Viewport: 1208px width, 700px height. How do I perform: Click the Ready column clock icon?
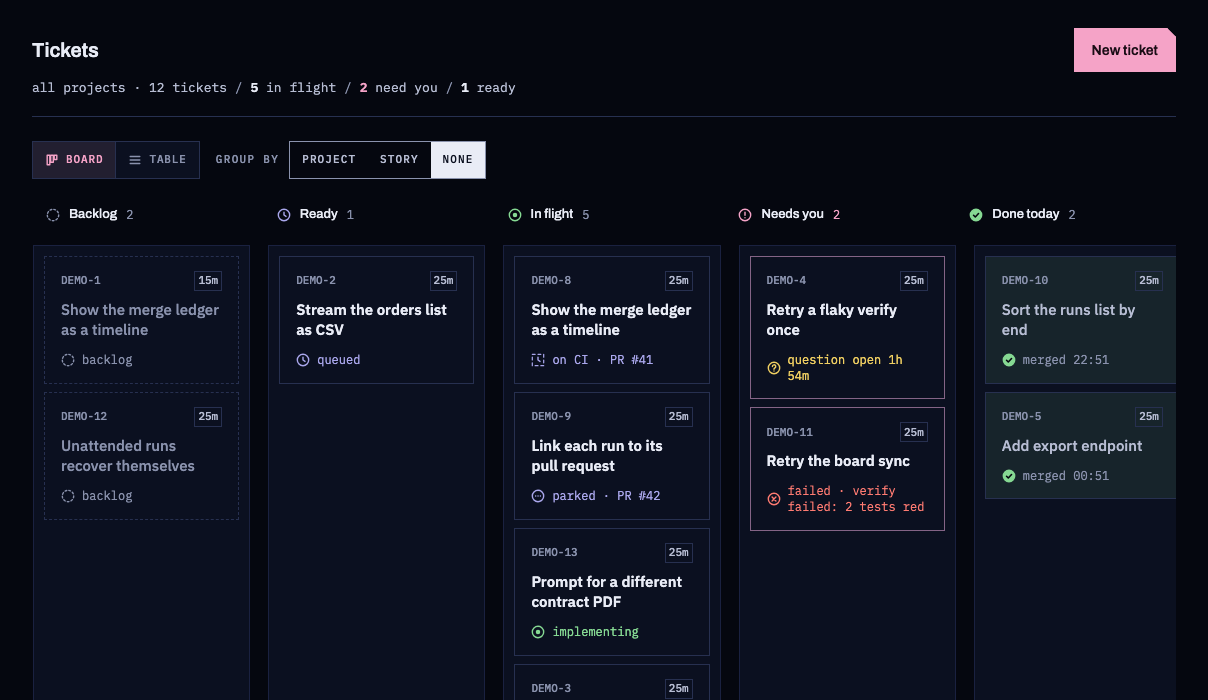click(284, 214)
